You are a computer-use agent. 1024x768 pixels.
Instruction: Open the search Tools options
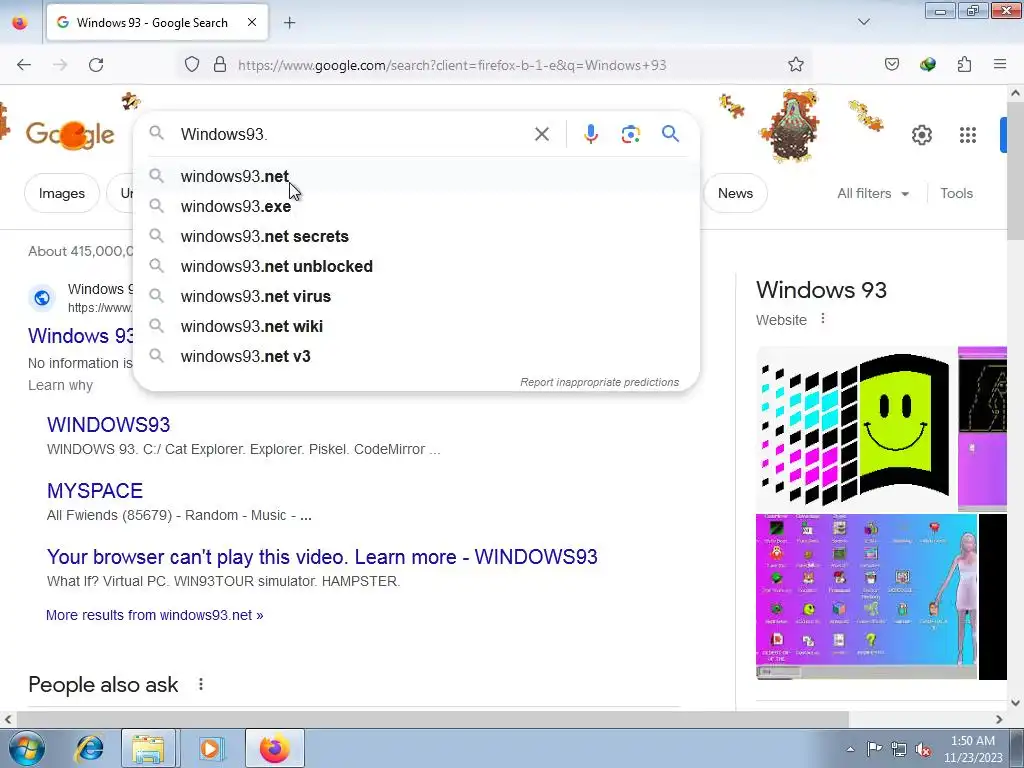(956, 193)
